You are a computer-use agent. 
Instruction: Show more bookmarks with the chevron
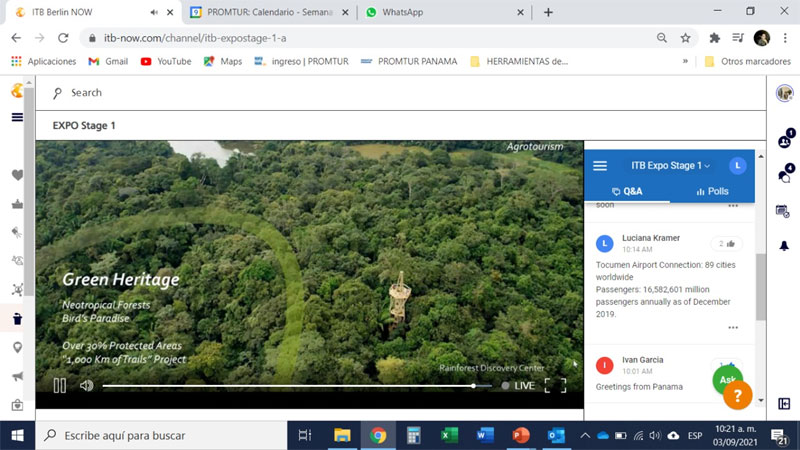[x=685, y=61]
